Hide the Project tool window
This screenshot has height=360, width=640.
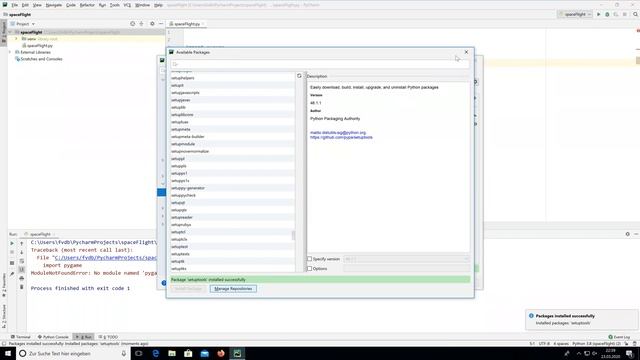coord(161,24)
